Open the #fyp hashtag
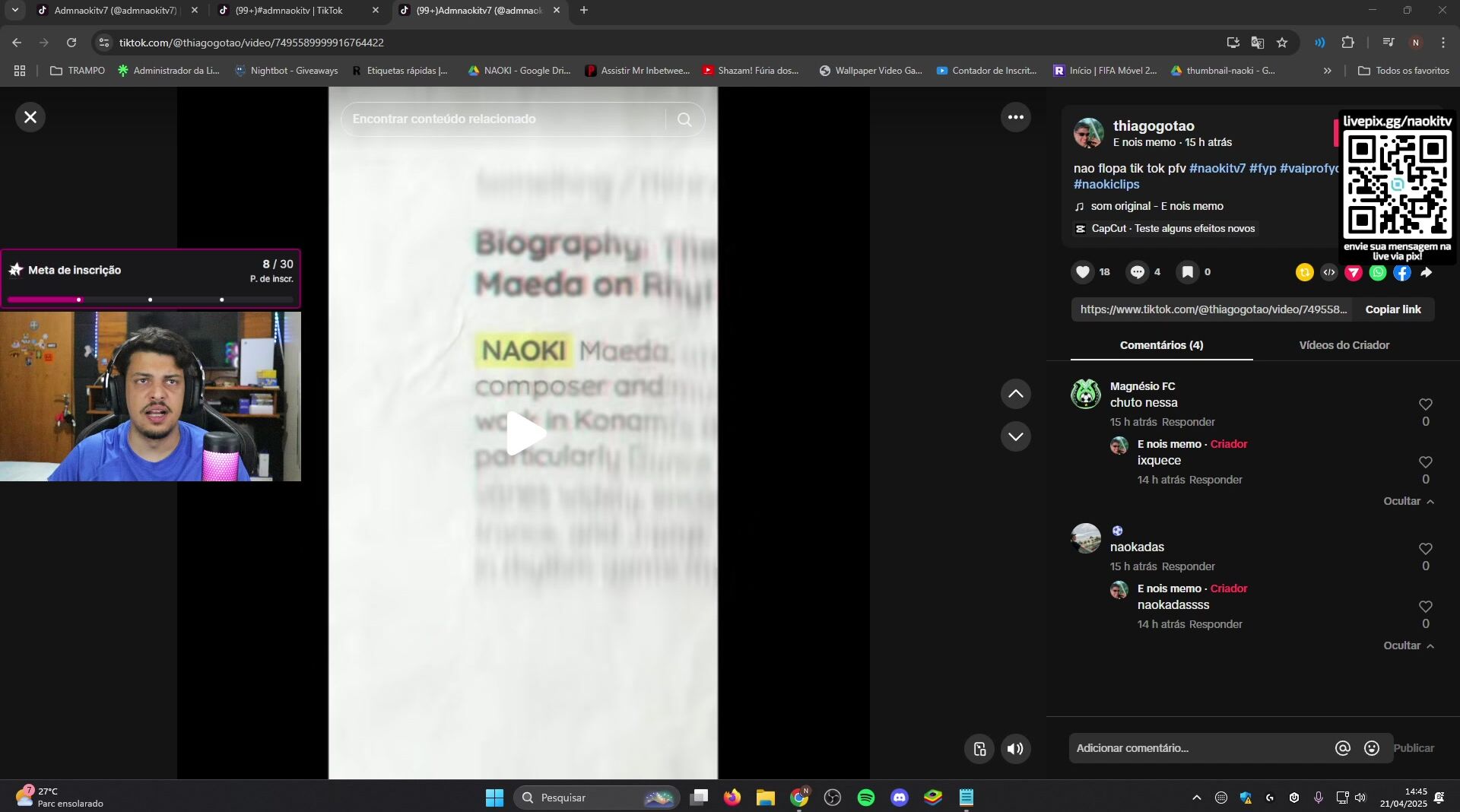Image resolution: width=1460 pixels, height=812 pixels. (1262, 168)
